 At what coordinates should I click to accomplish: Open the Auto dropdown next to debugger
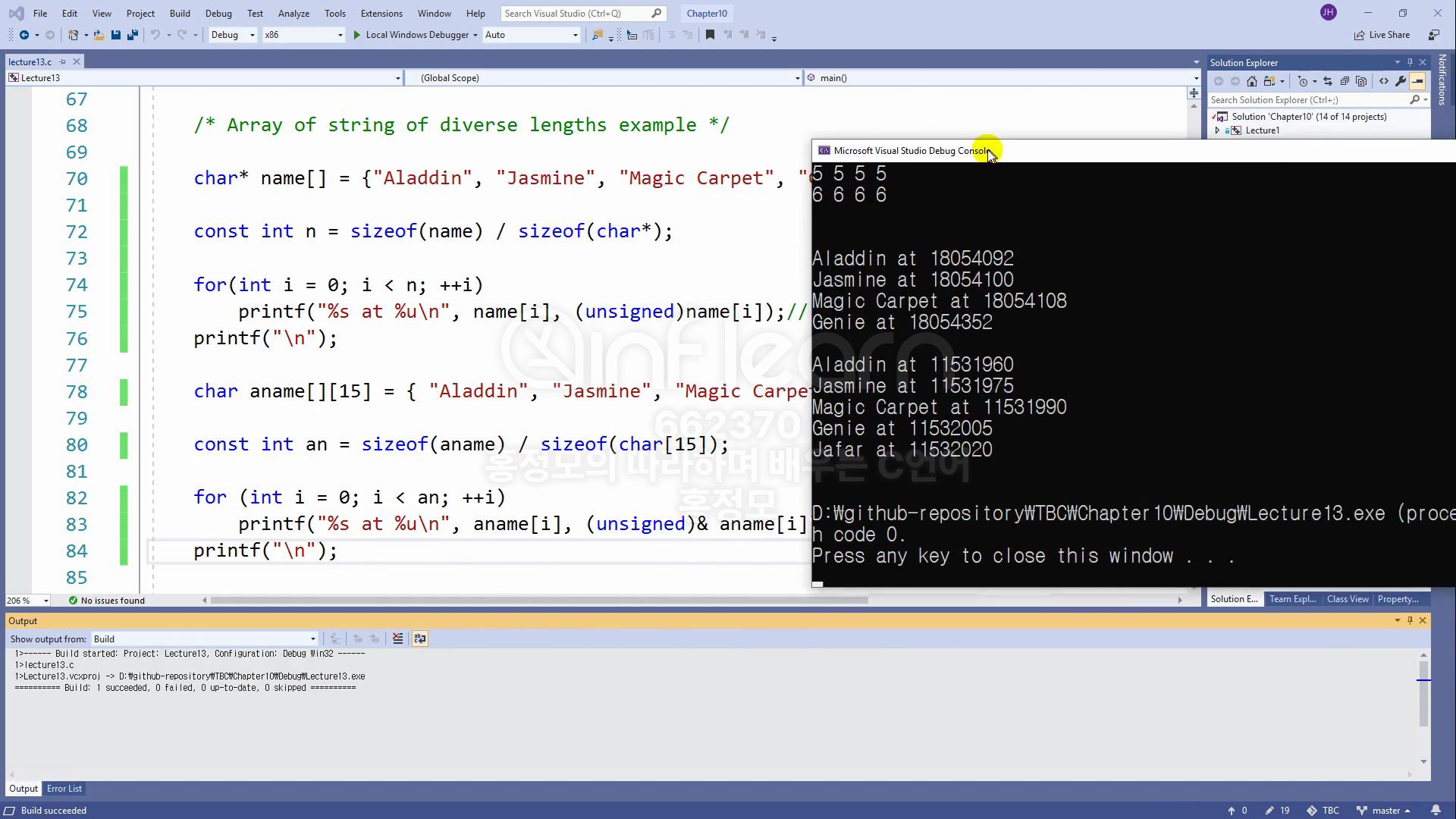pos(532,35)
